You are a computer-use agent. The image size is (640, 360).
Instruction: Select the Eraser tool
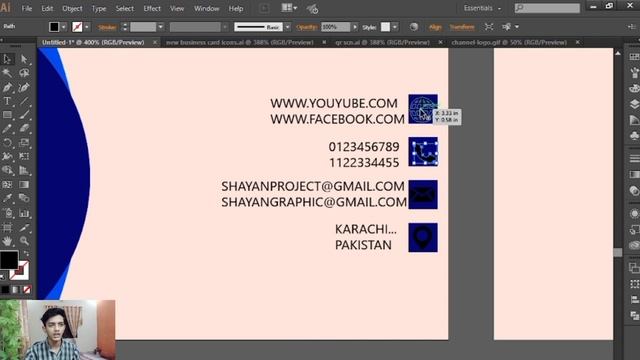pyautogui.click(x=24, y=129)
